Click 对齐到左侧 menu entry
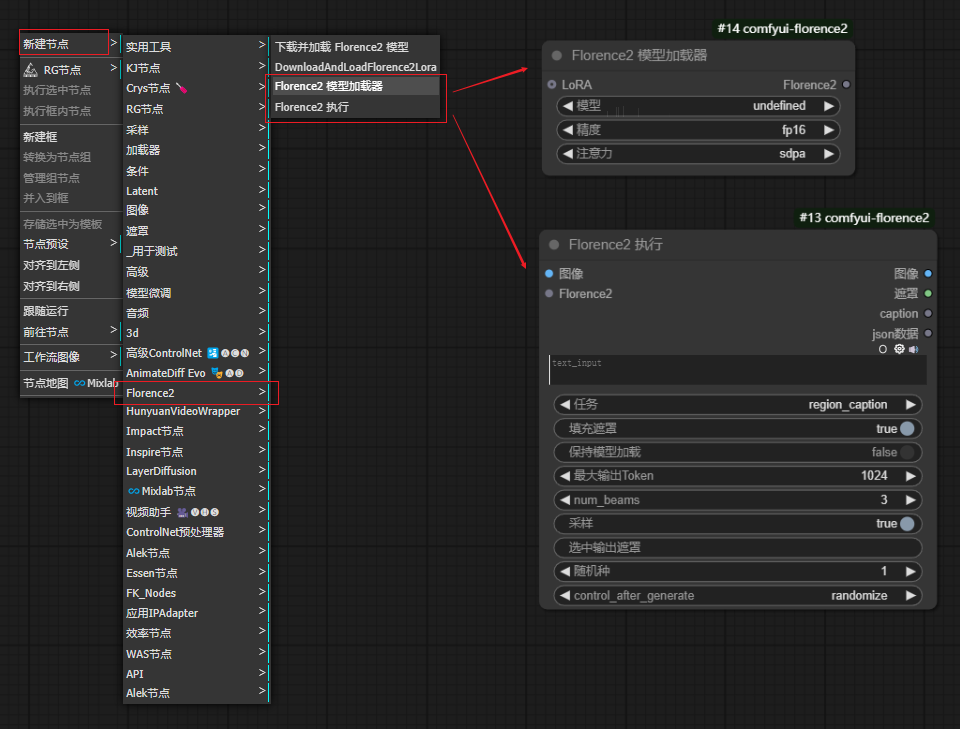This screenshot has width=960, height=729. (x=70, y=265)
